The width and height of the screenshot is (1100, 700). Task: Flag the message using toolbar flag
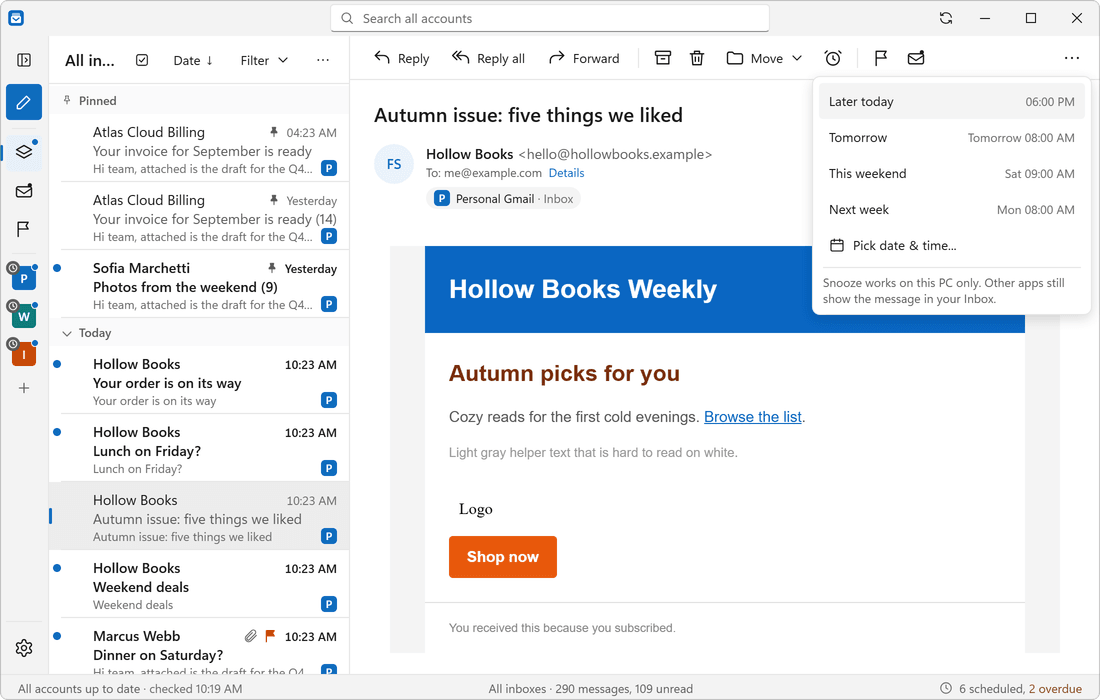tap(880, 58)
